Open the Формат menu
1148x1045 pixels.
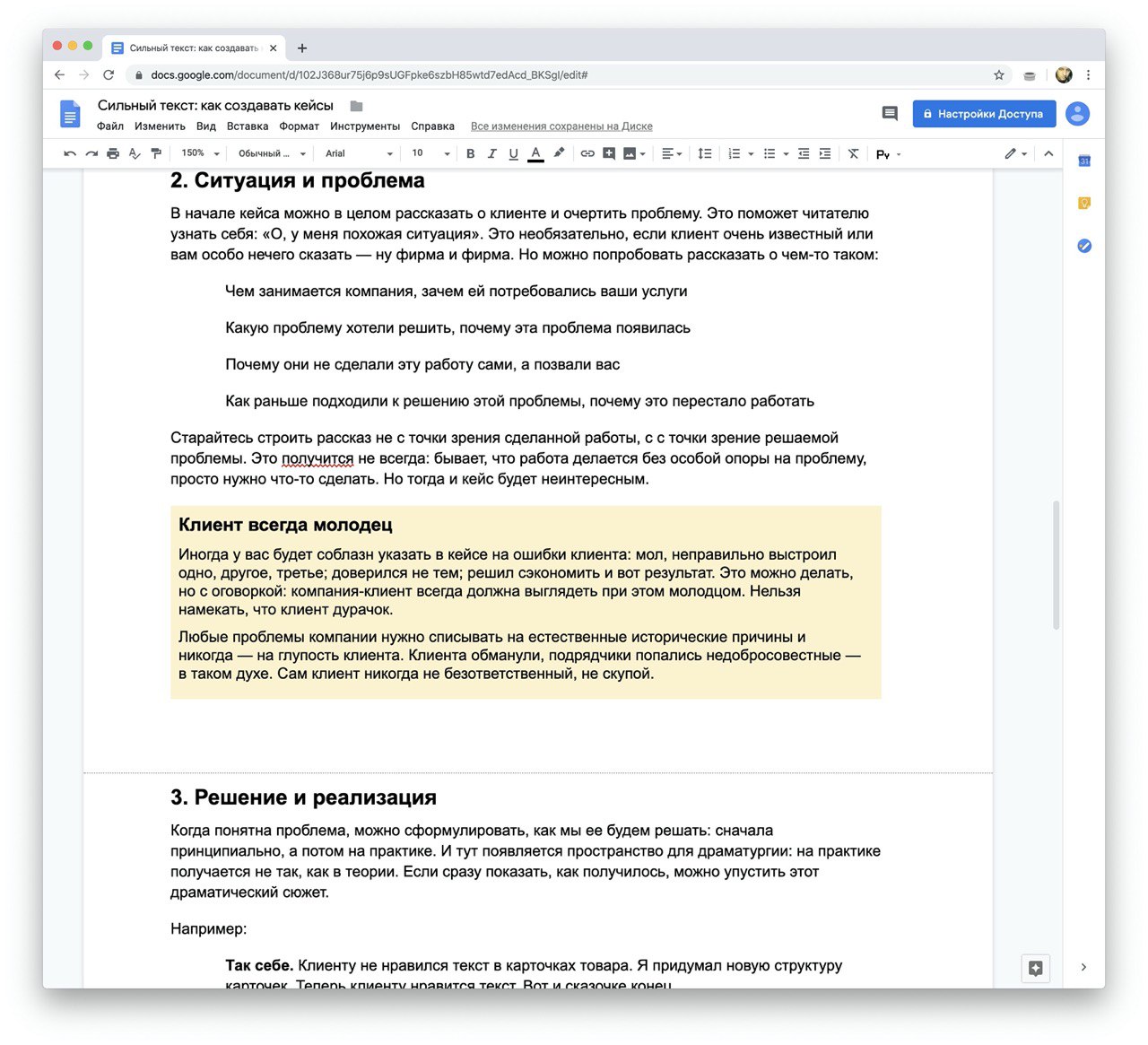coord(300,126)
